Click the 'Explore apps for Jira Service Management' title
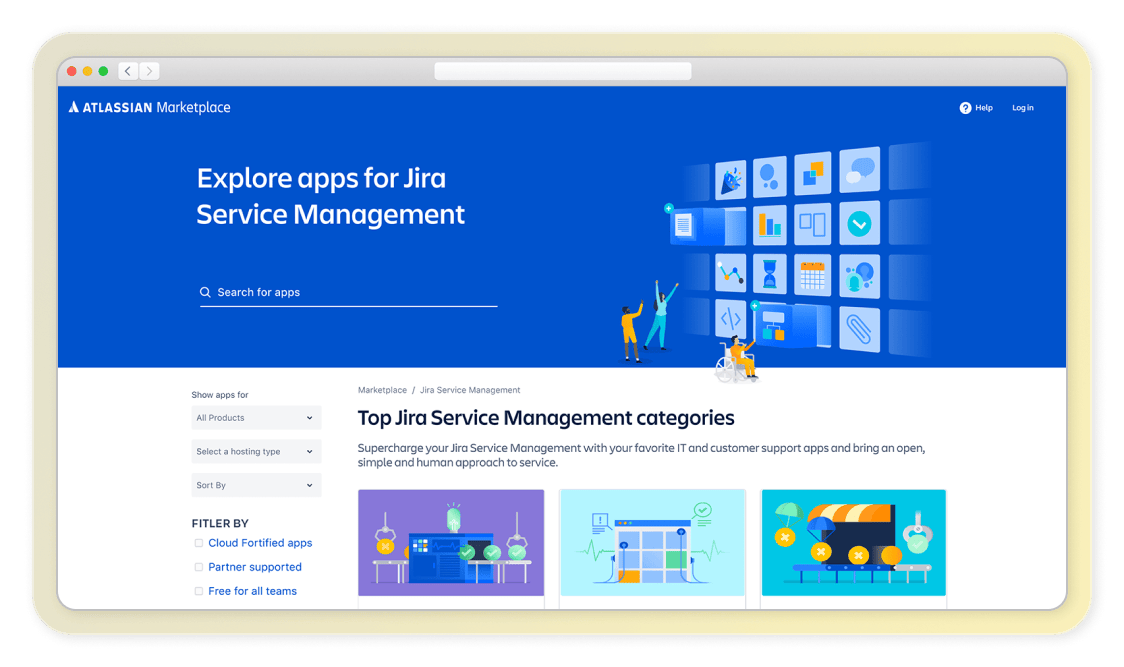1124x667 pixels. click(x=330, y=196)
